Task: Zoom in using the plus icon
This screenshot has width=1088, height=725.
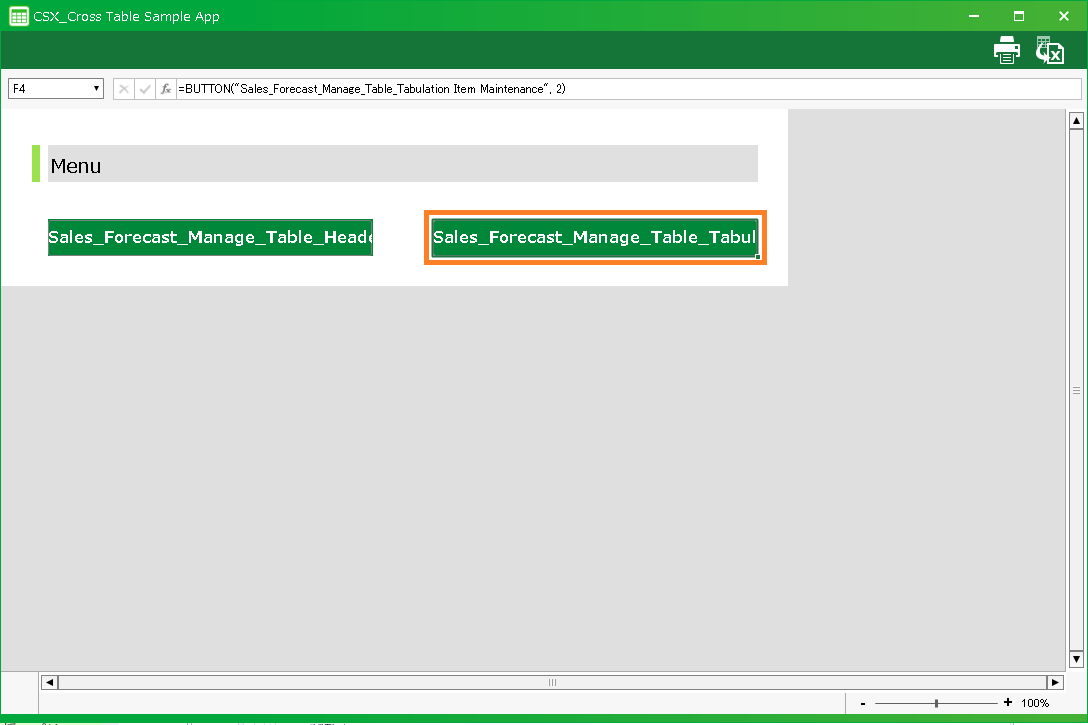Action: click(x=1008, y=703)
